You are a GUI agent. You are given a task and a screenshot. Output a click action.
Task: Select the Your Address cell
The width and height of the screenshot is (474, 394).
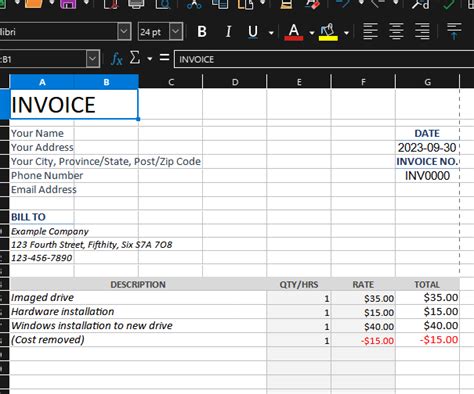tap(42, 147)
